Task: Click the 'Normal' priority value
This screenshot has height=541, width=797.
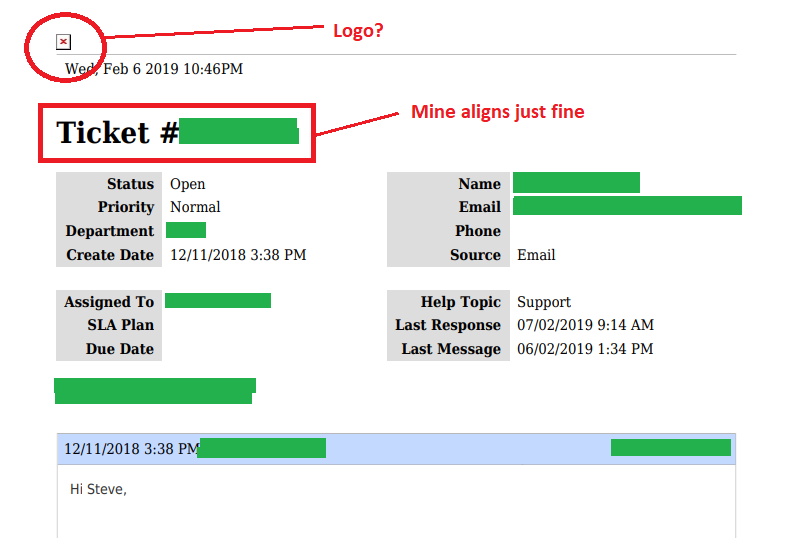Action: coord(195,207)
